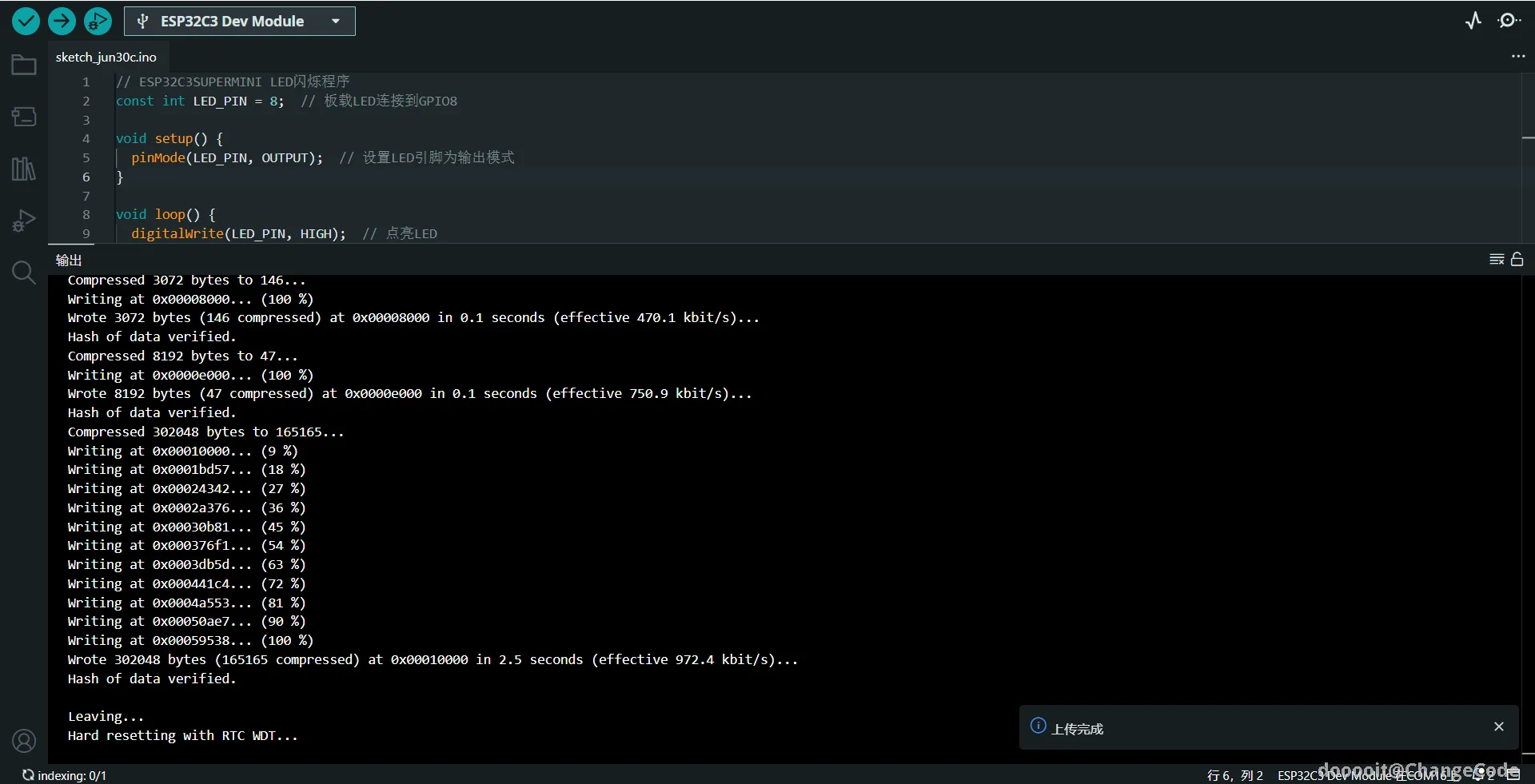Click output line 'Writing at 0x00050ae7... (90 %)'
Image resolution: width=1535 pixels, height=784 pixels.
click(186, 622)
